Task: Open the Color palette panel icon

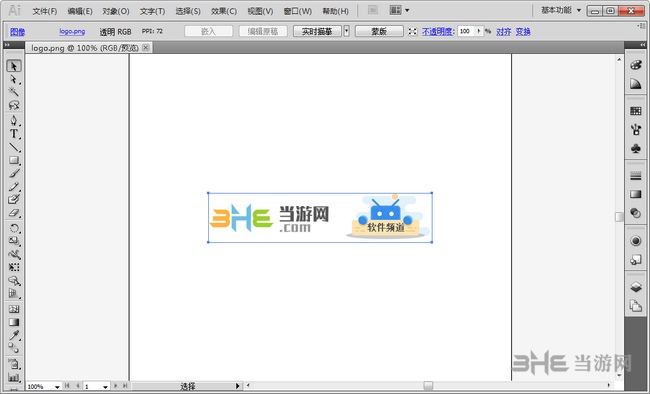Action: point(635,65)
